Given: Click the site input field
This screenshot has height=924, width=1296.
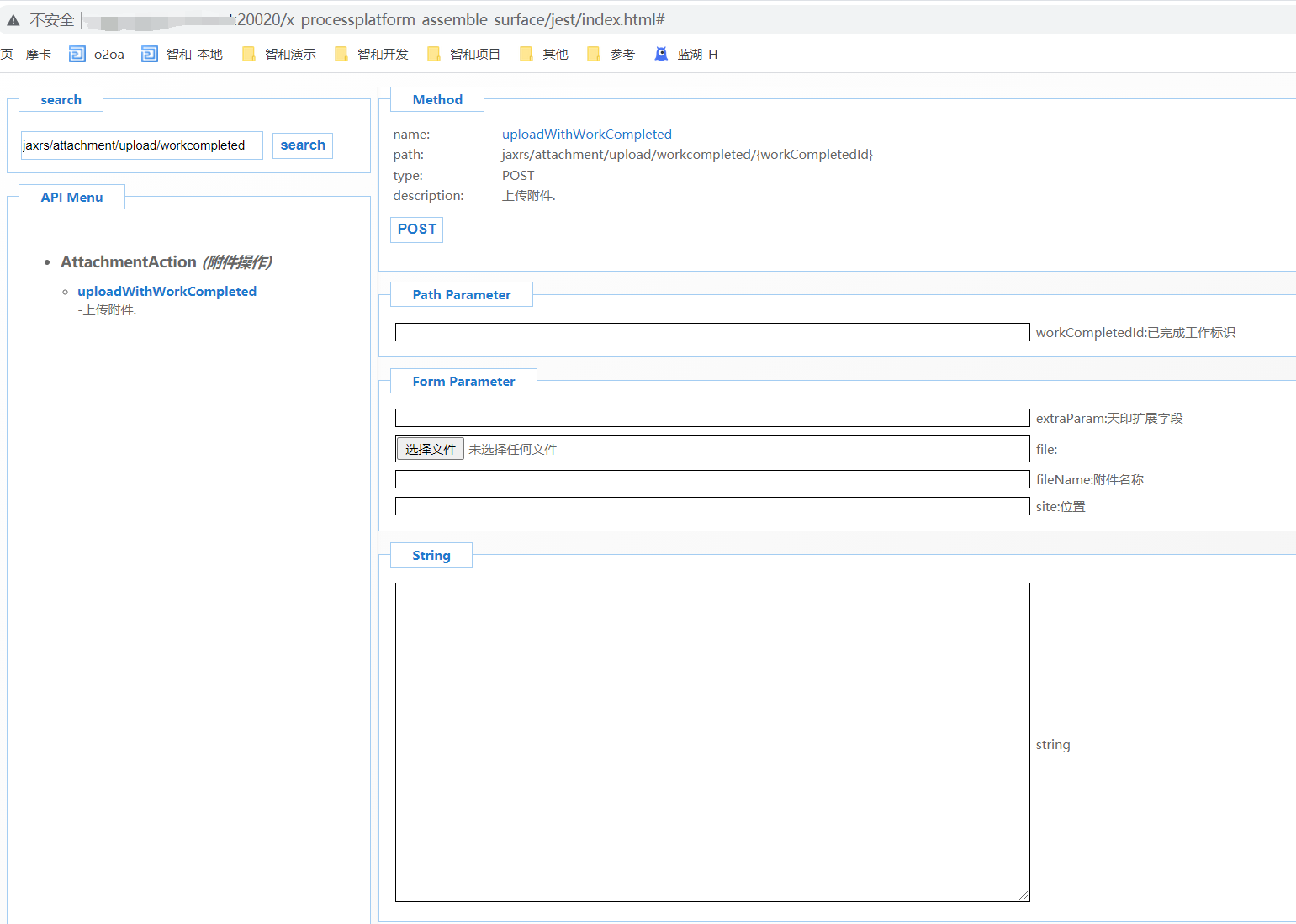Looking at the screenshot, I should (711, 506).
